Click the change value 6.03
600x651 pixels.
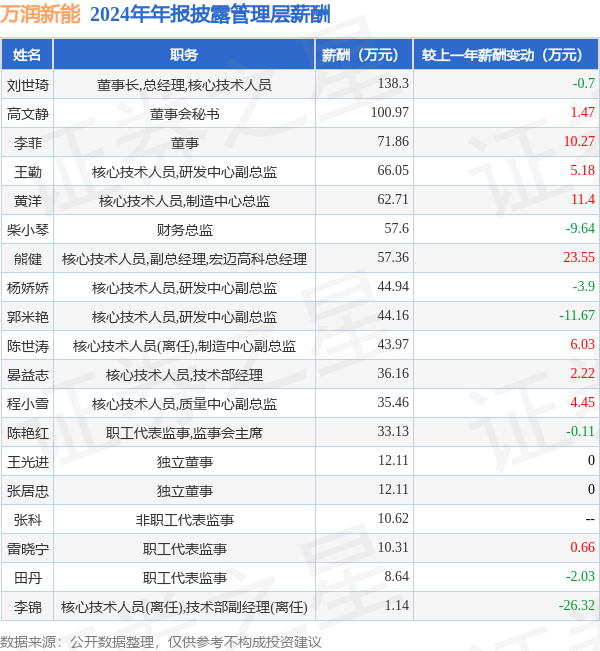click(582, 345)
